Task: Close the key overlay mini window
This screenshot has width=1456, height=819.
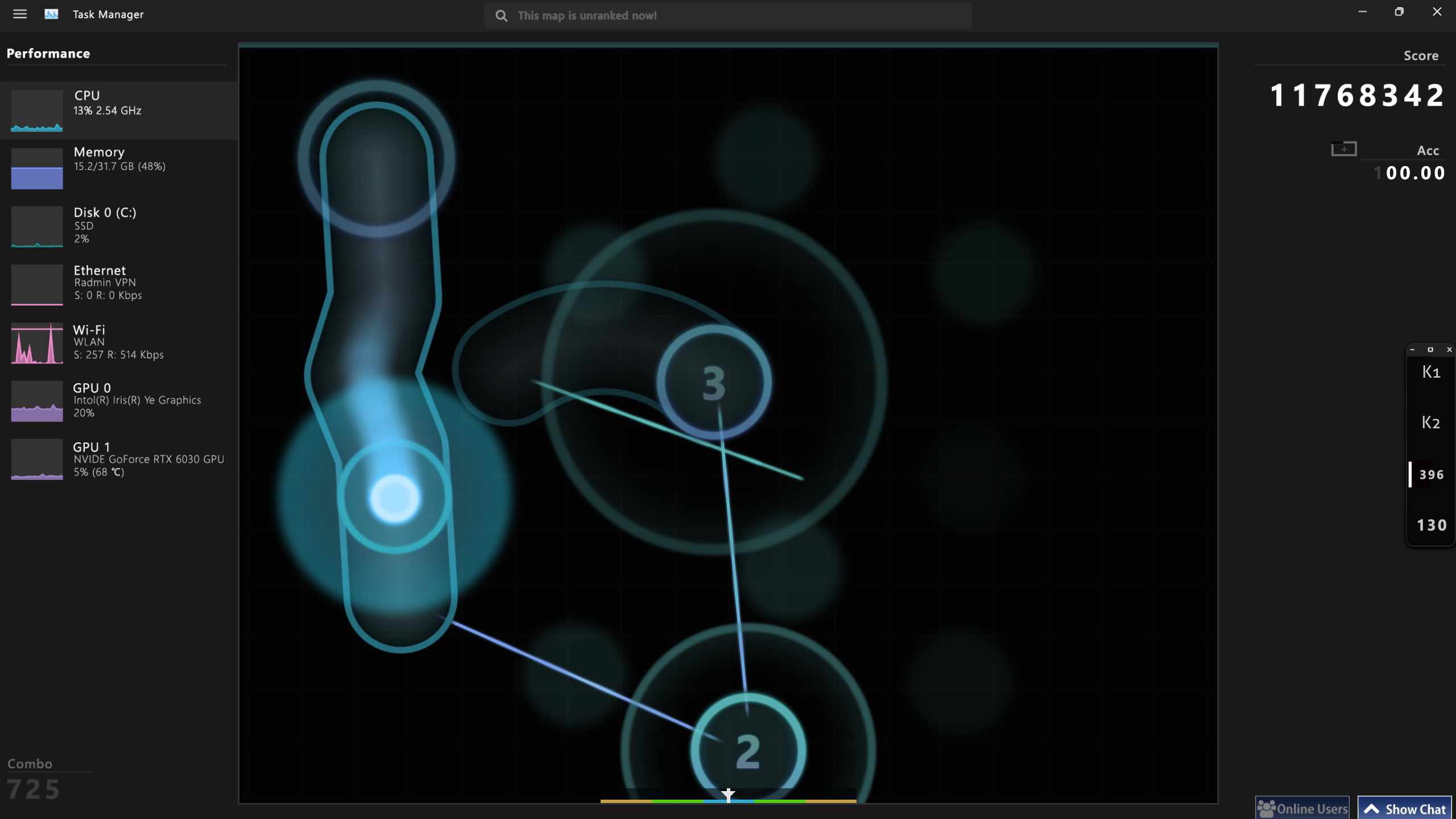Action: (x=1449, y=350)
